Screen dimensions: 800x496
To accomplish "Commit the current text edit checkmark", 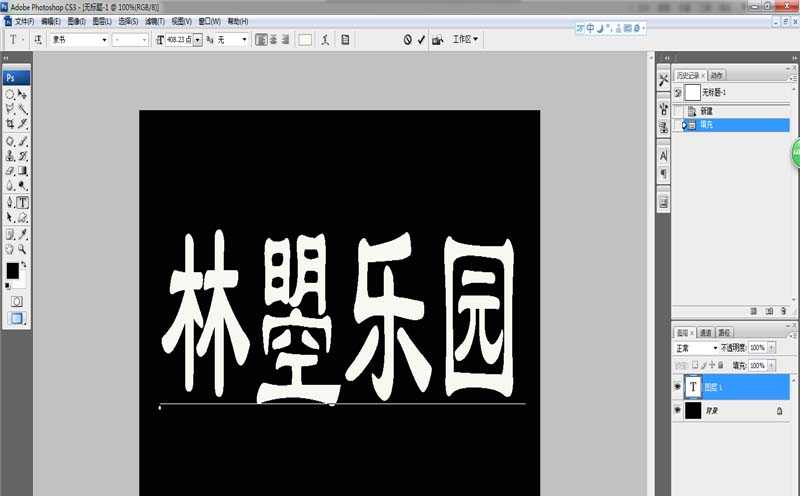I will (421, 39).
